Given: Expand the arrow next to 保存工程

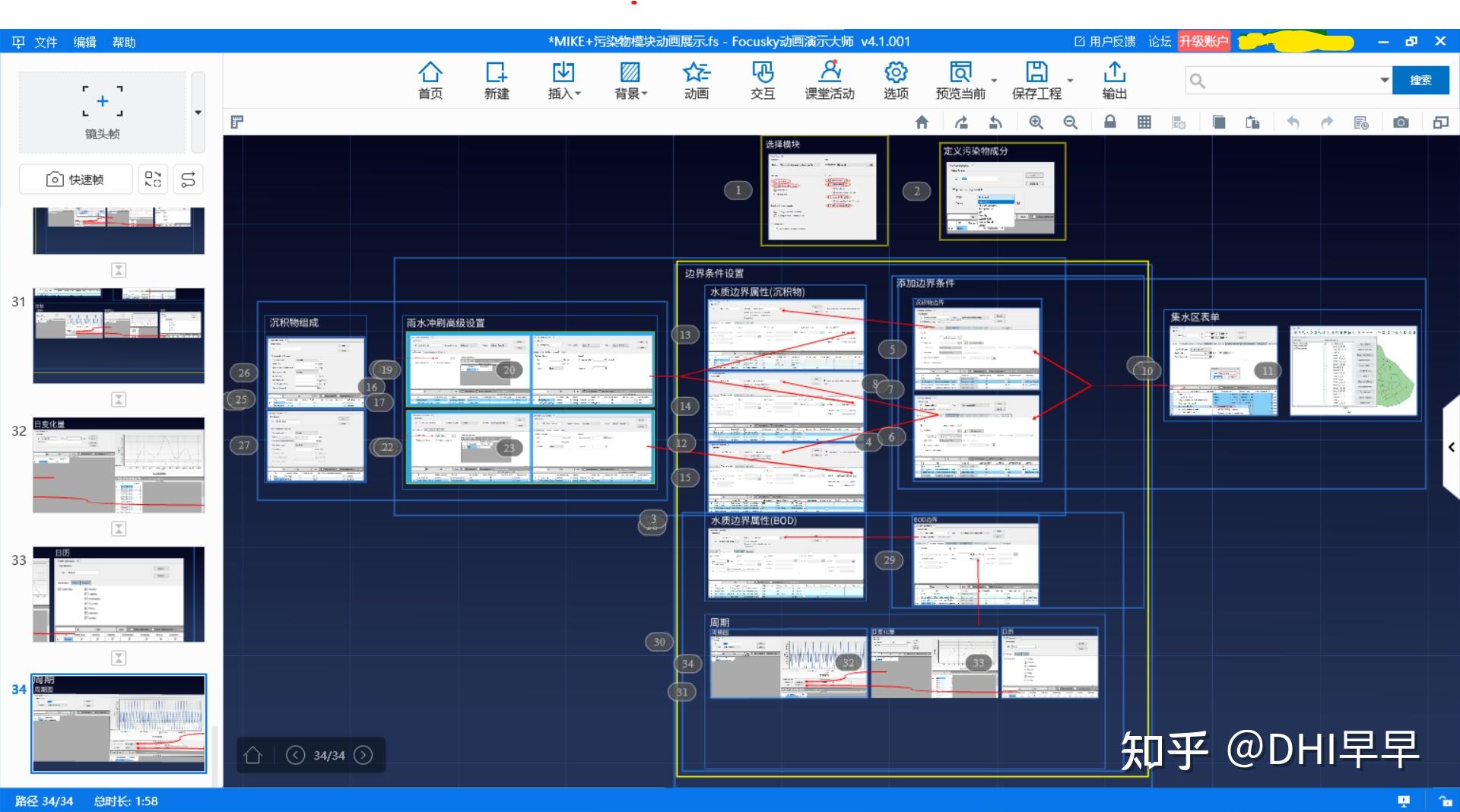Looking at the screenshot, I should pyautogui.click(x=1070, y=81).
